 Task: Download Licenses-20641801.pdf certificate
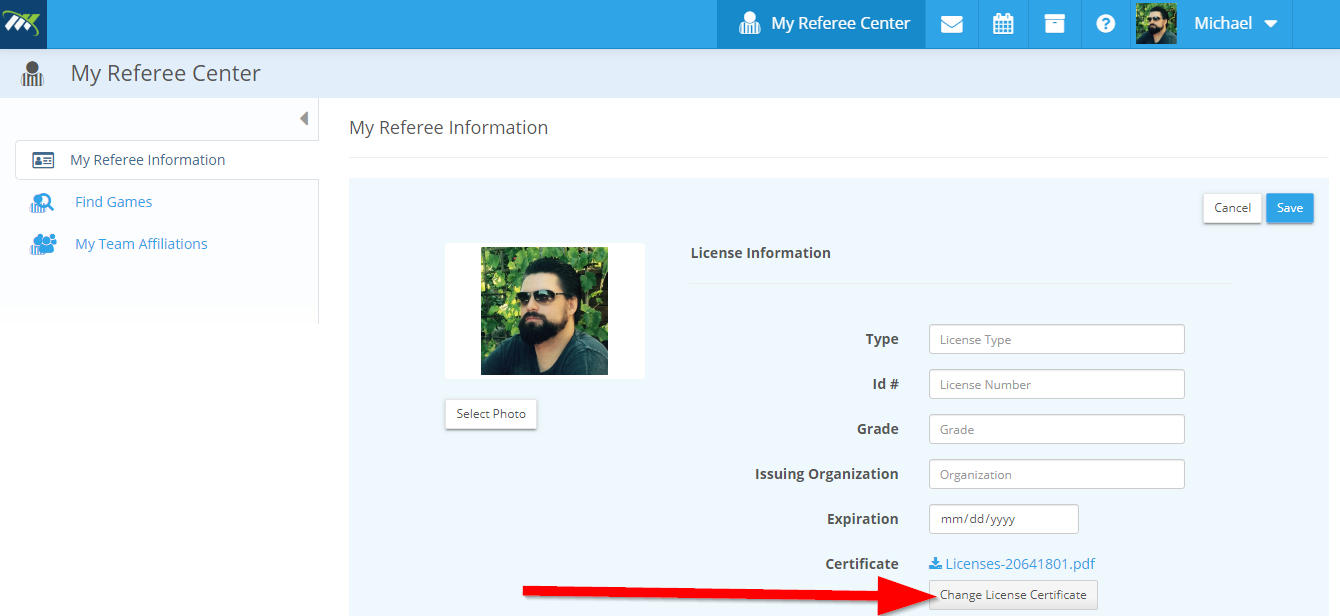point(1020,564)
